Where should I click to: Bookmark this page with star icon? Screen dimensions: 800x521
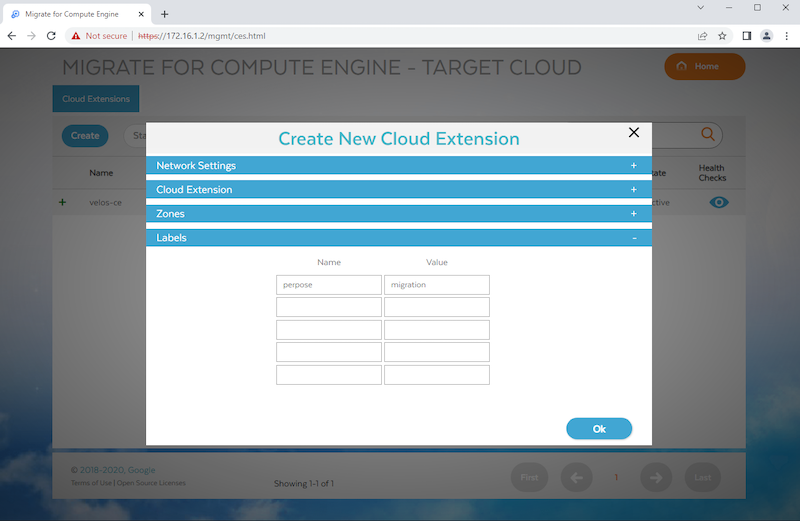click(722, 35)
